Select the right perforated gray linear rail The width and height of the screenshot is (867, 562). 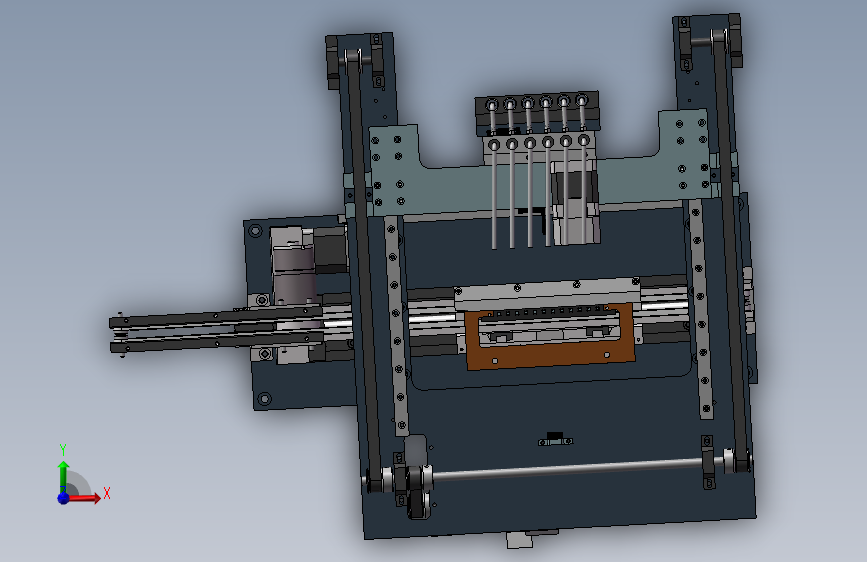pyautogui.click(x=699, y=310)
